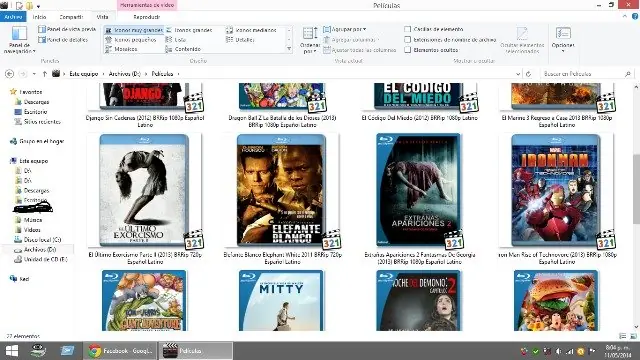Viewport: 640px width, 360px height.
Task: Select Mosaicos layout
Action: point(121,49)
